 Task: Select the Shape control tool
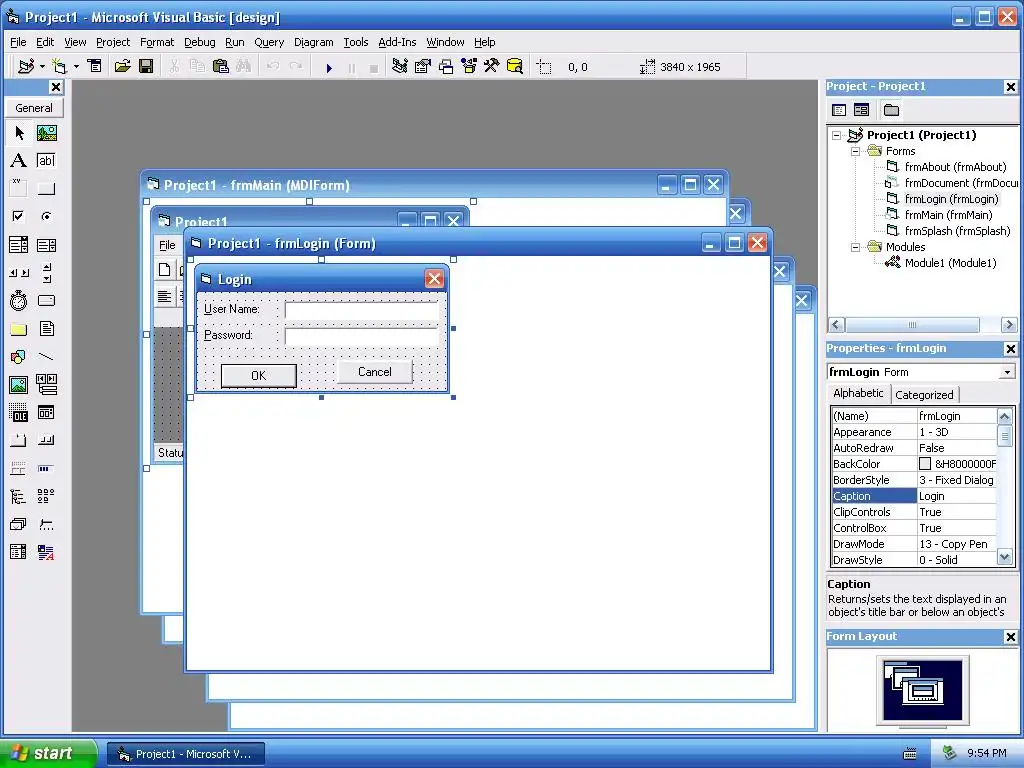[19, 357]
